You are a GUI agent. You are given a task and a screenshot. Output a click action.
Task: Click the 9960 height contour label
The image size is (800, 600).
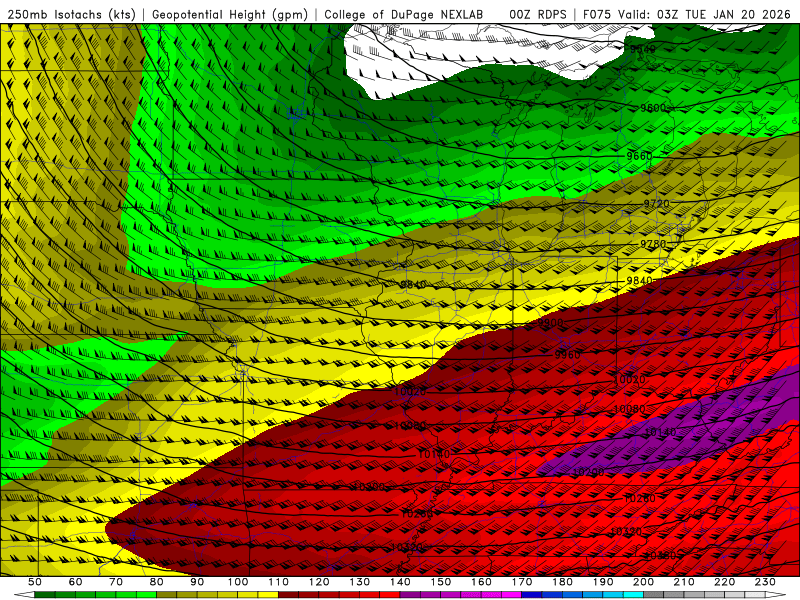[567, 355]
